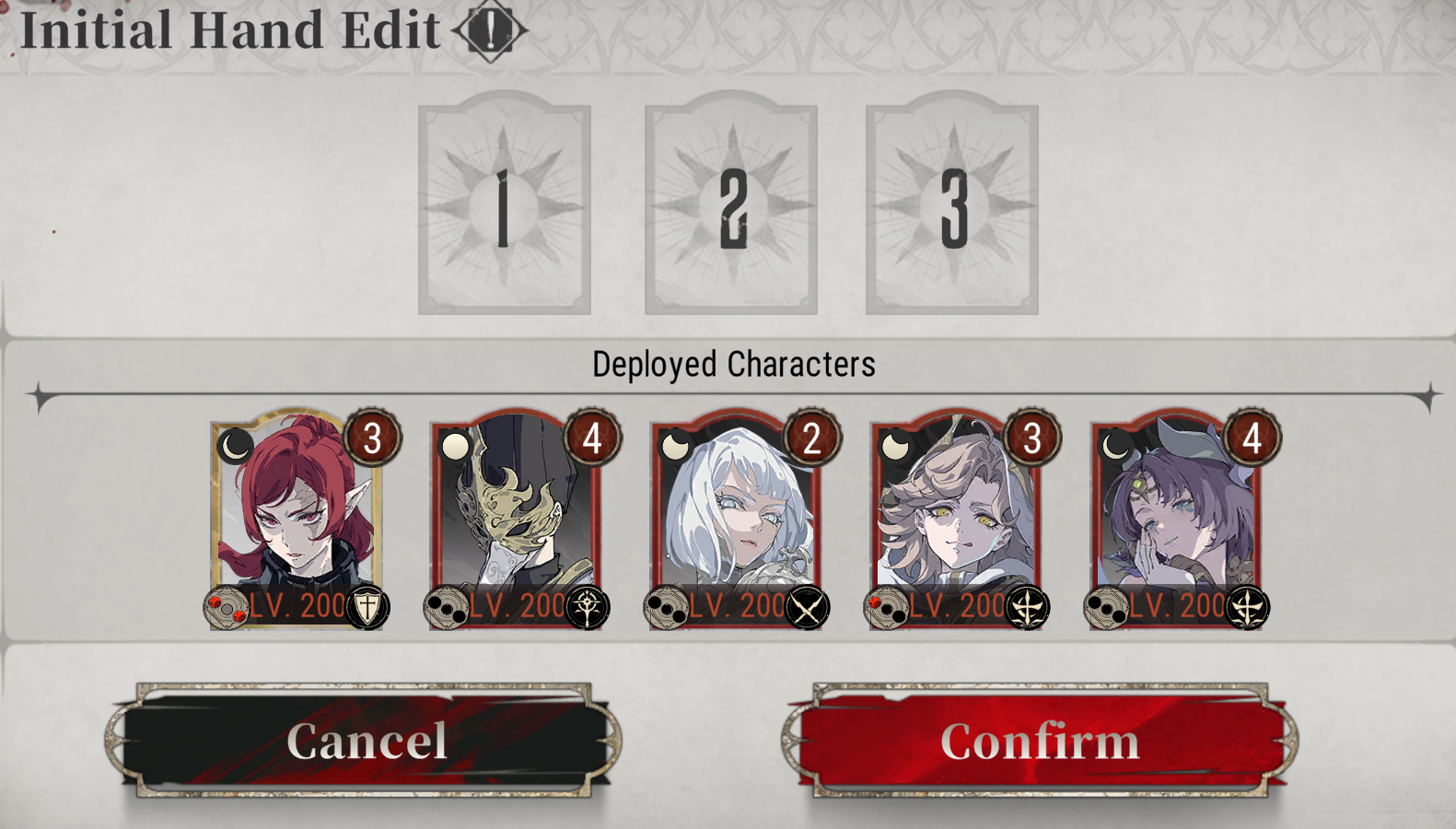Tap moon phase icon on brown-haired character
Viewport: 1456px width, 829px height.
coord(895,447)
